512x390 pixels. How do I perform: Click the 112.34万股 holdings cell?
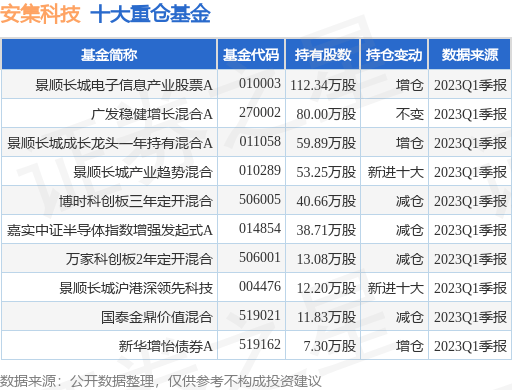click(x=323, y=85)
